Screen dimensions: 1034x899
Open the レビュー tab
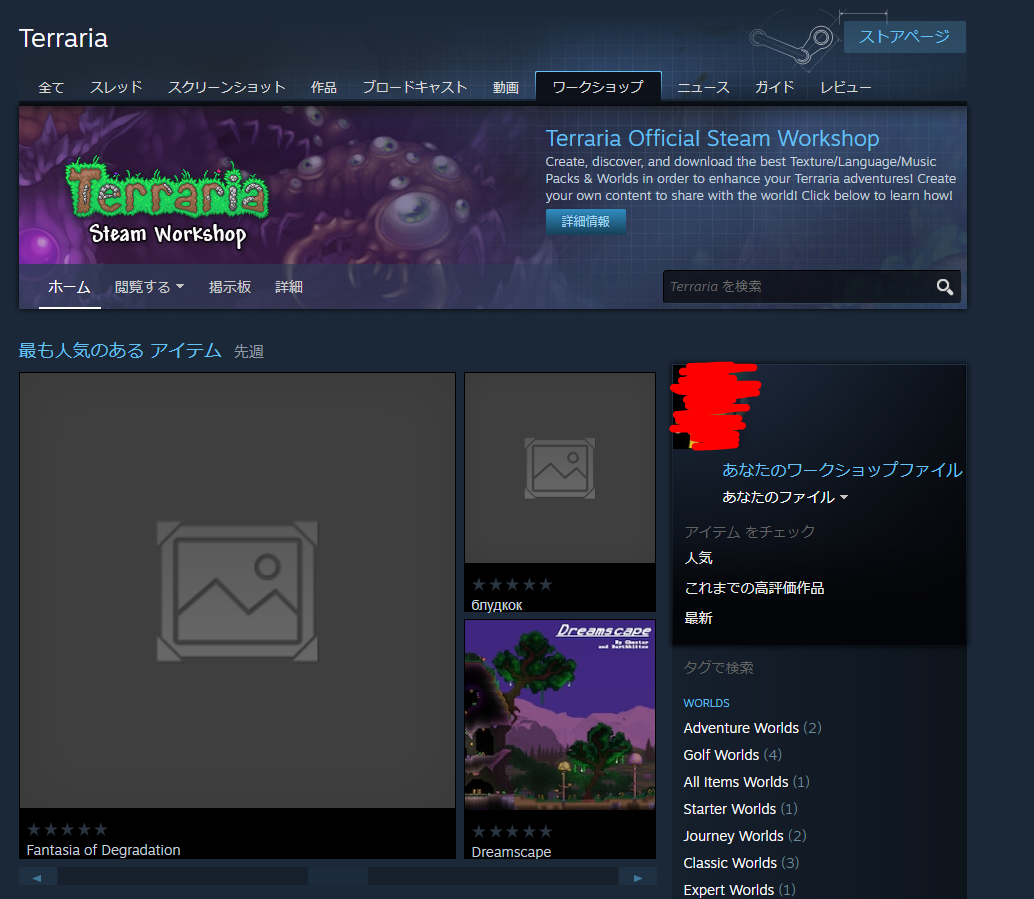click(x=845, y=88)
